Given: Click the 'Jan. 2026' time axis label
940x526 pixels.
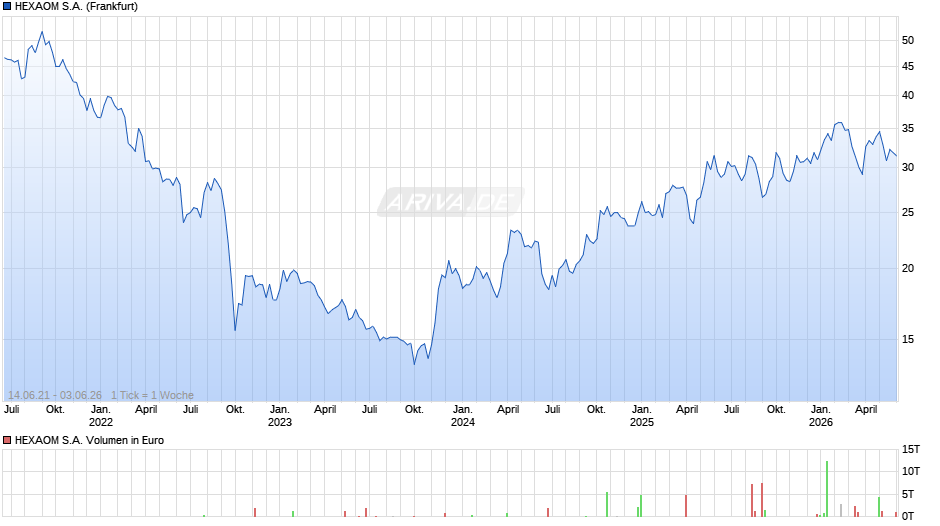Looking at the screenshot, I should coord(821,416).
